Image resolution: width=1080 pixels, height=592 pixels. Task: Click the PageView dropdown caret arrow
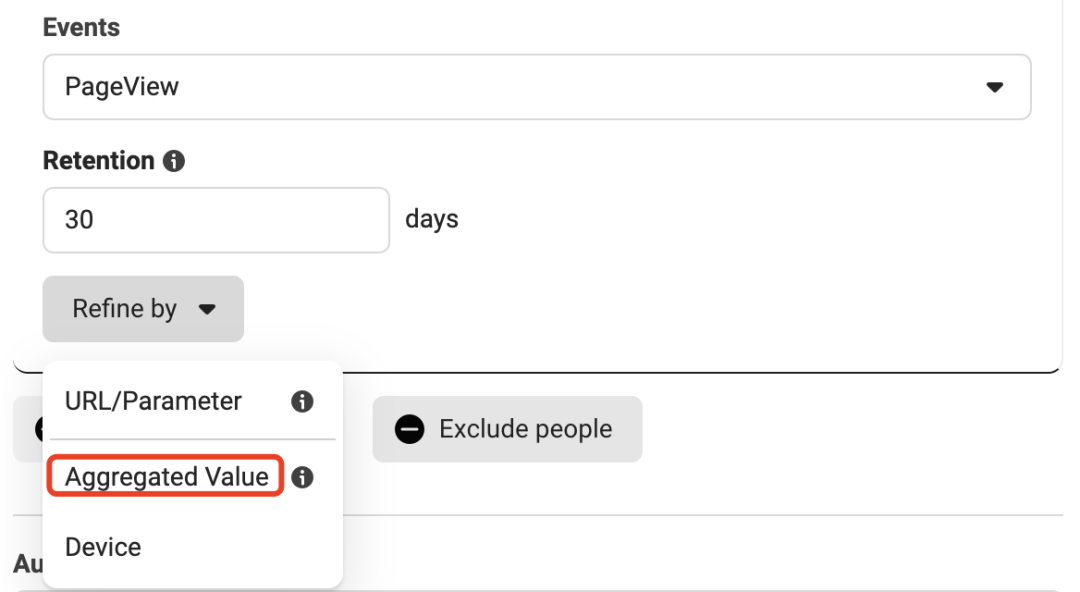click(x=994, y=87)
